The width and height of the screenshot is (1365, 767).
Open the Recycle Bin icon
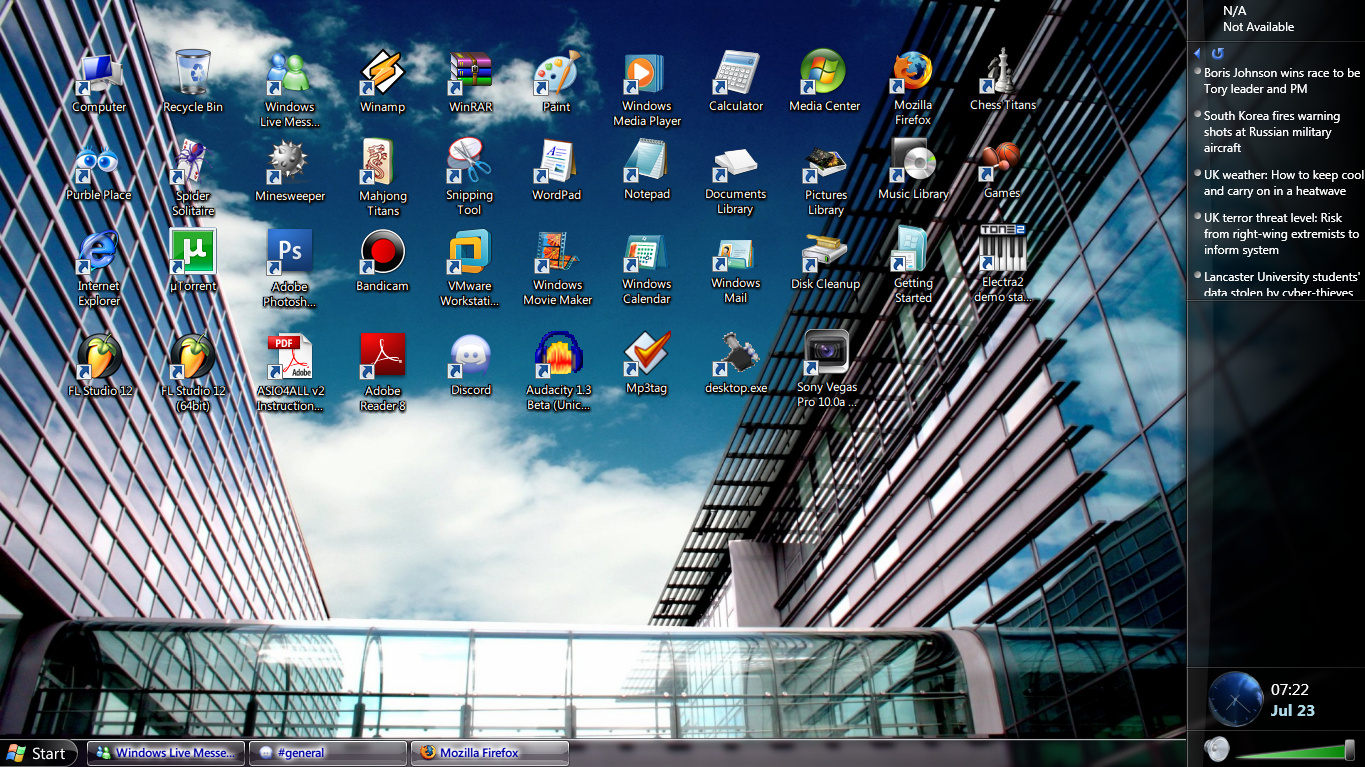[193, 82]
